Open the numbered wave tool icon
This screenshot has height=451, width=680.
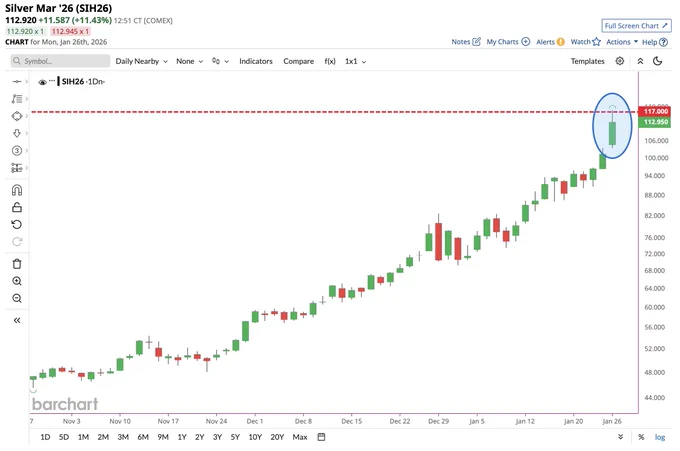(x=16, y=150)
